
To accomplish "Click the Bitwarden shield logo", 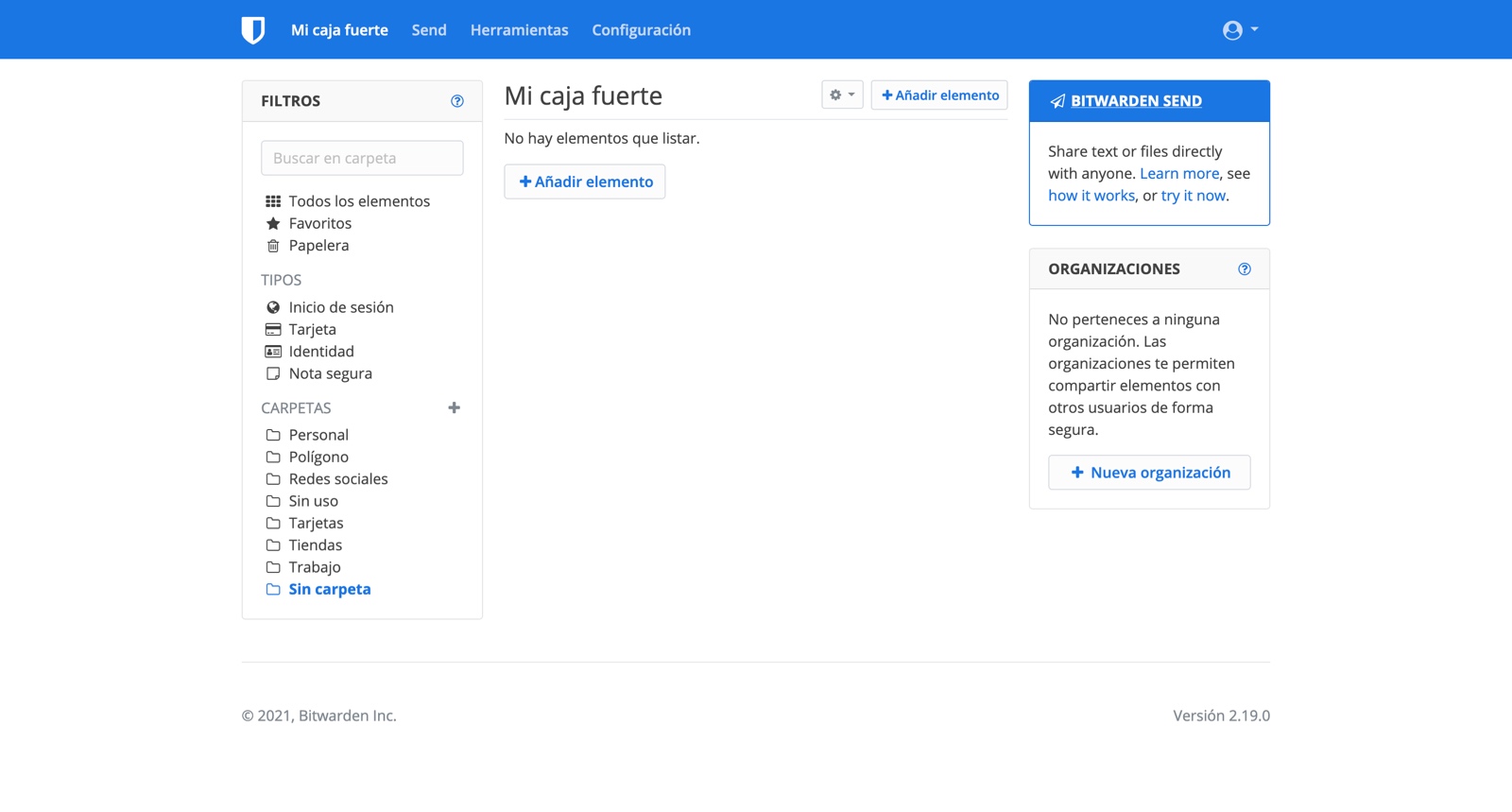I will (253, 30).
